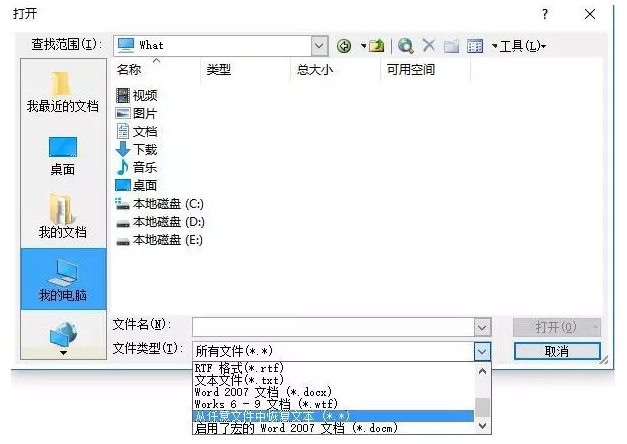Image resolution: width=627 pixels, height=444 pixels.
Task: Select 本地磁盘 (E:)
Action: [x=159, y=240]
